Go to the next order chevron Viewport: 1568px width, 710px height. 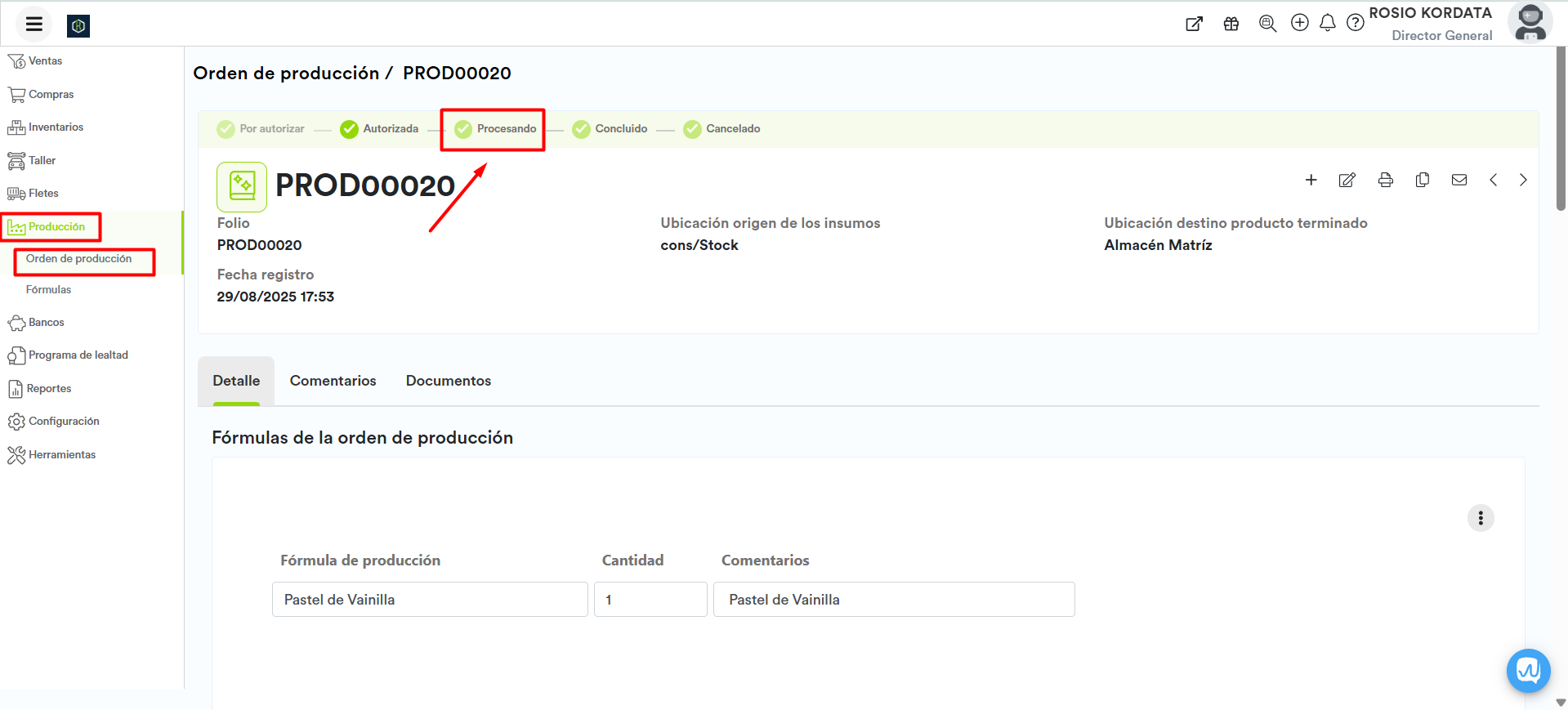[1522, 180]
